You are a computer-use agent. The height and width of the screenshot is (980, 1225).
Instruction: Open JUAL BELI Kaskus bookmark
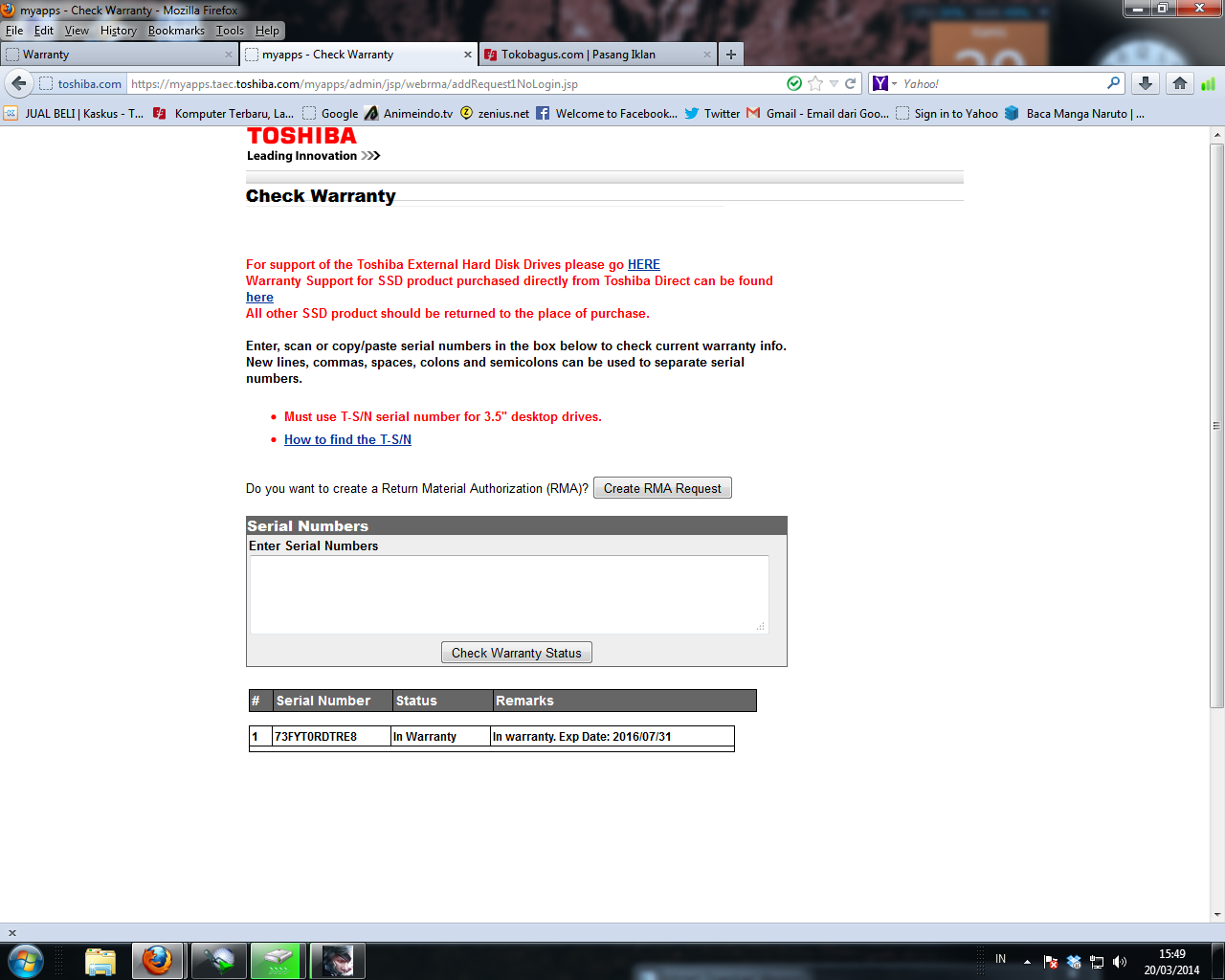74,113
